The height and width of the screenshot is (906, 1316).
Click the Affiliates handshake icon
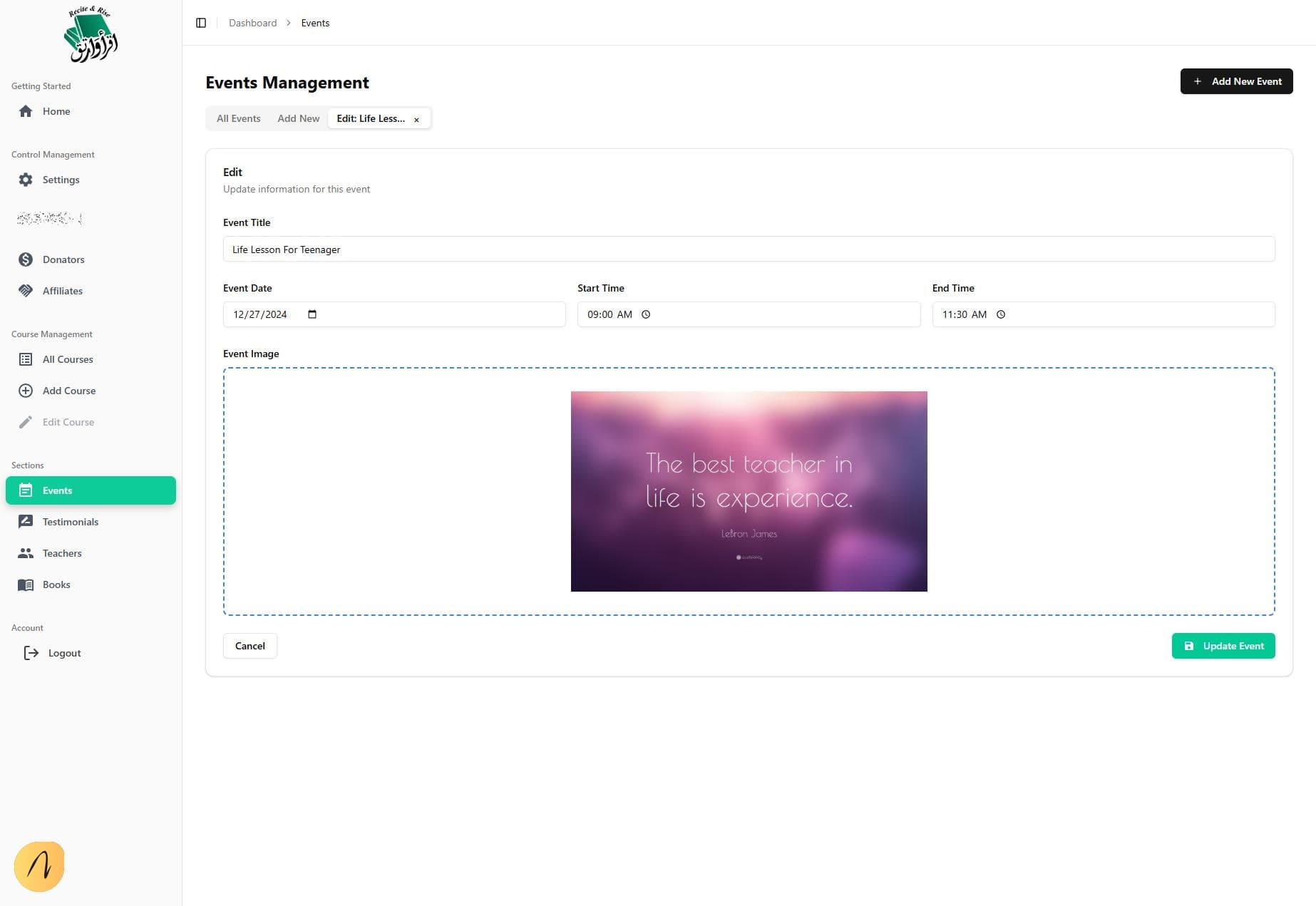click(x=26, y=291)
